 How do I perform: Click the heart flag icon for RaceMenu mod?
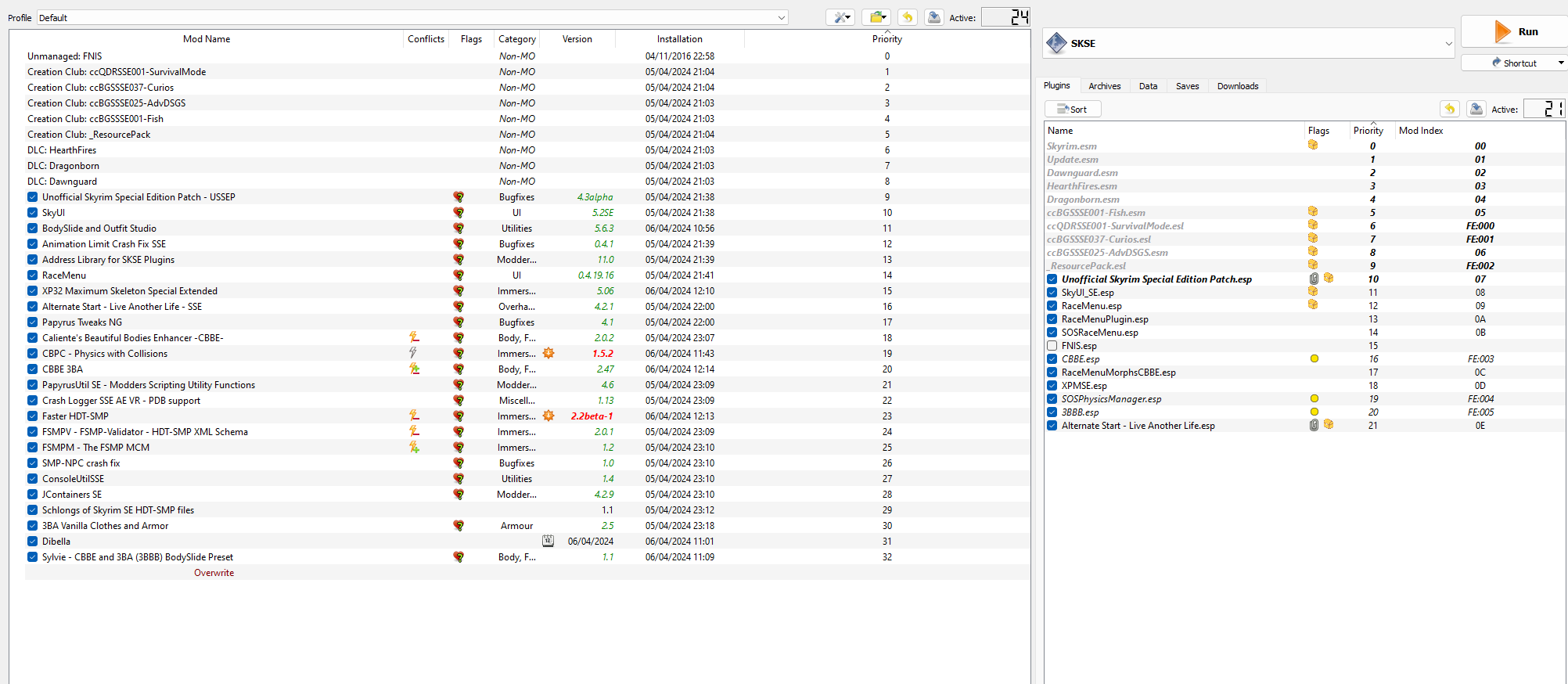click(x=459, y=275)
